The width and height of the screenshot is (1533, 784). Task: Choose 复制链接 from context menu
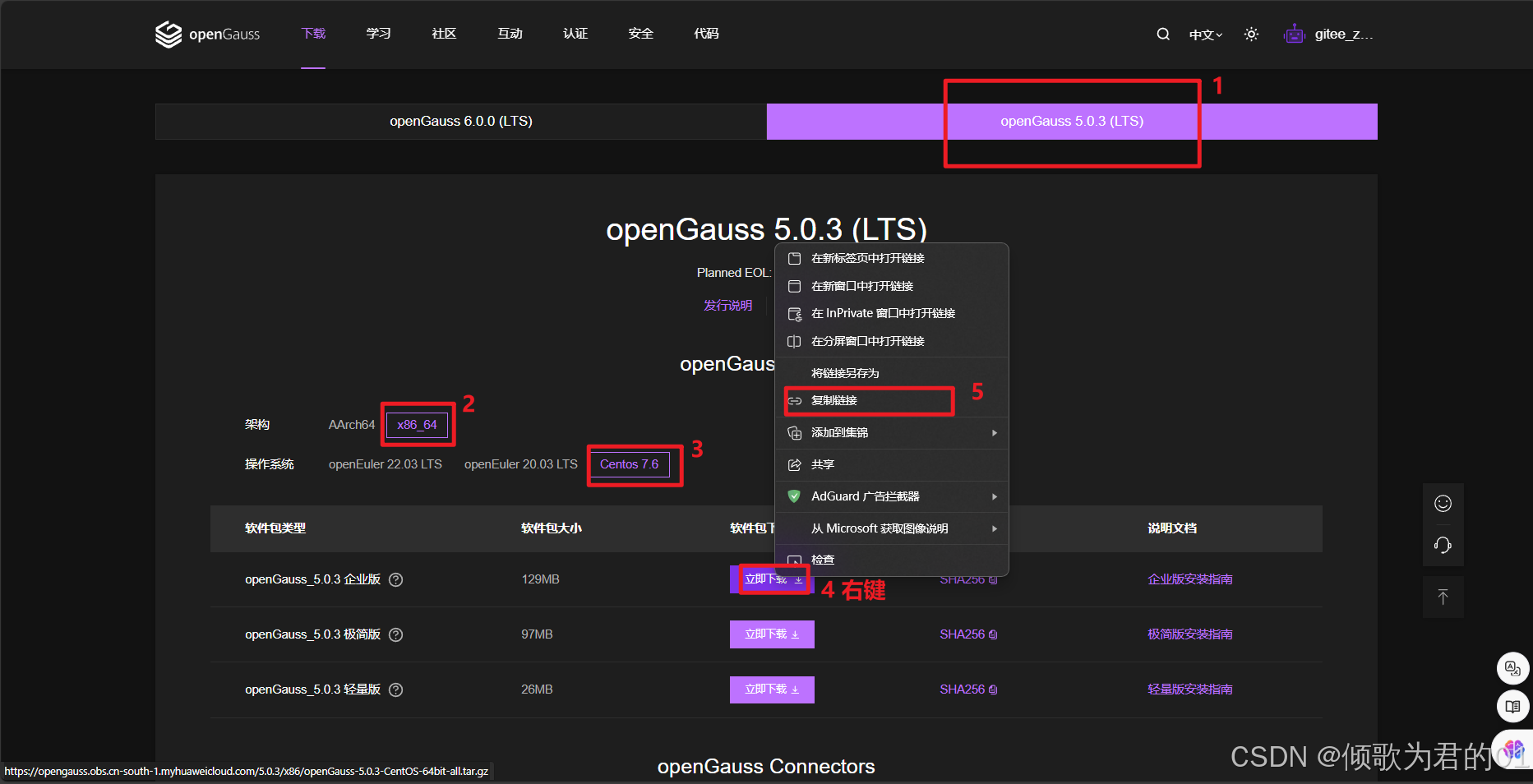coord(892,400)
